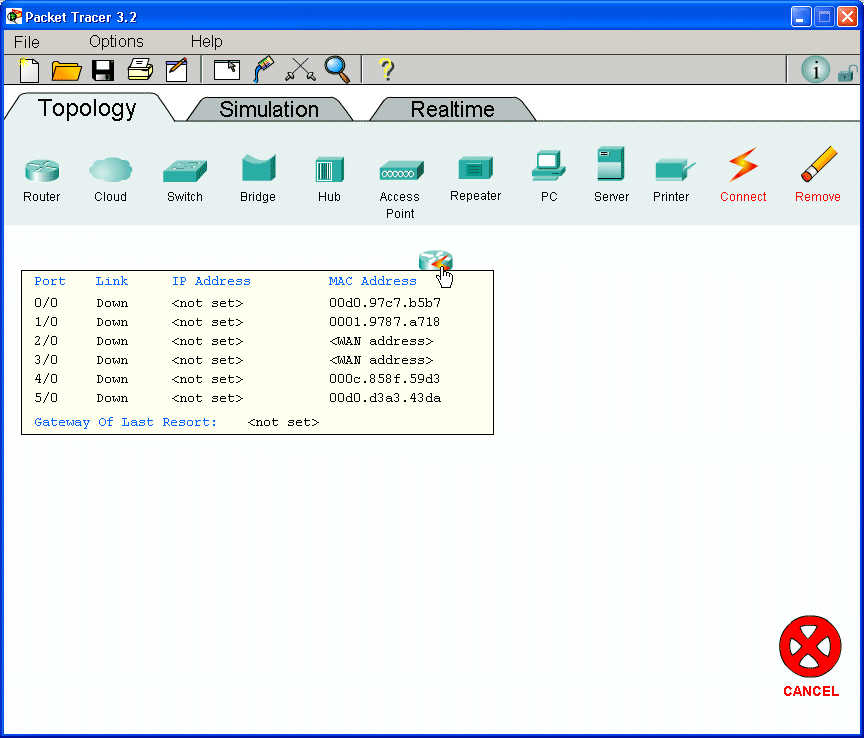
Task: Select the Access Point device
Action: click(401, 189)
